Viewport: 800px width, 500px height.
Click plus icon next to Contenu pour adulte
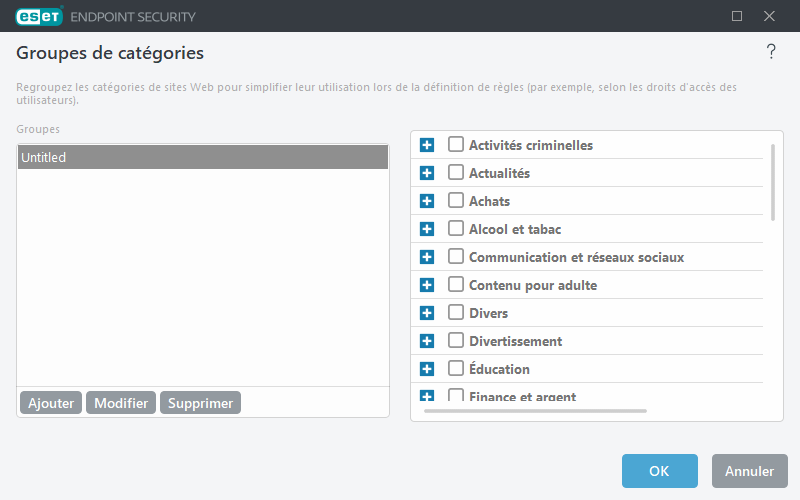pyautogui.click(x=427, y=285)
